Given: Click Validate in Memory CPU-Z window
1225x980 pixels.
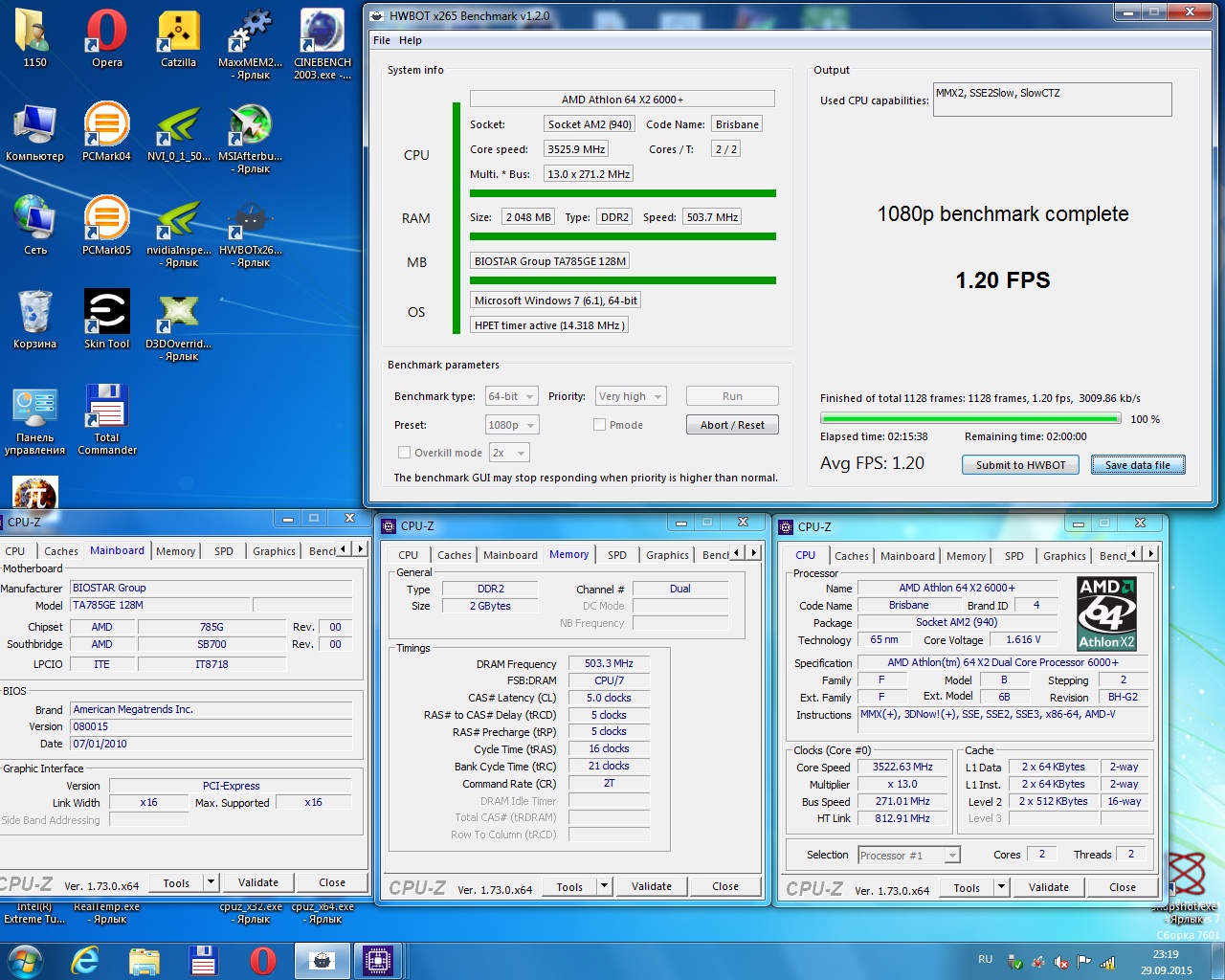Looking at the screenshot, I should click(x=652, y=886).
